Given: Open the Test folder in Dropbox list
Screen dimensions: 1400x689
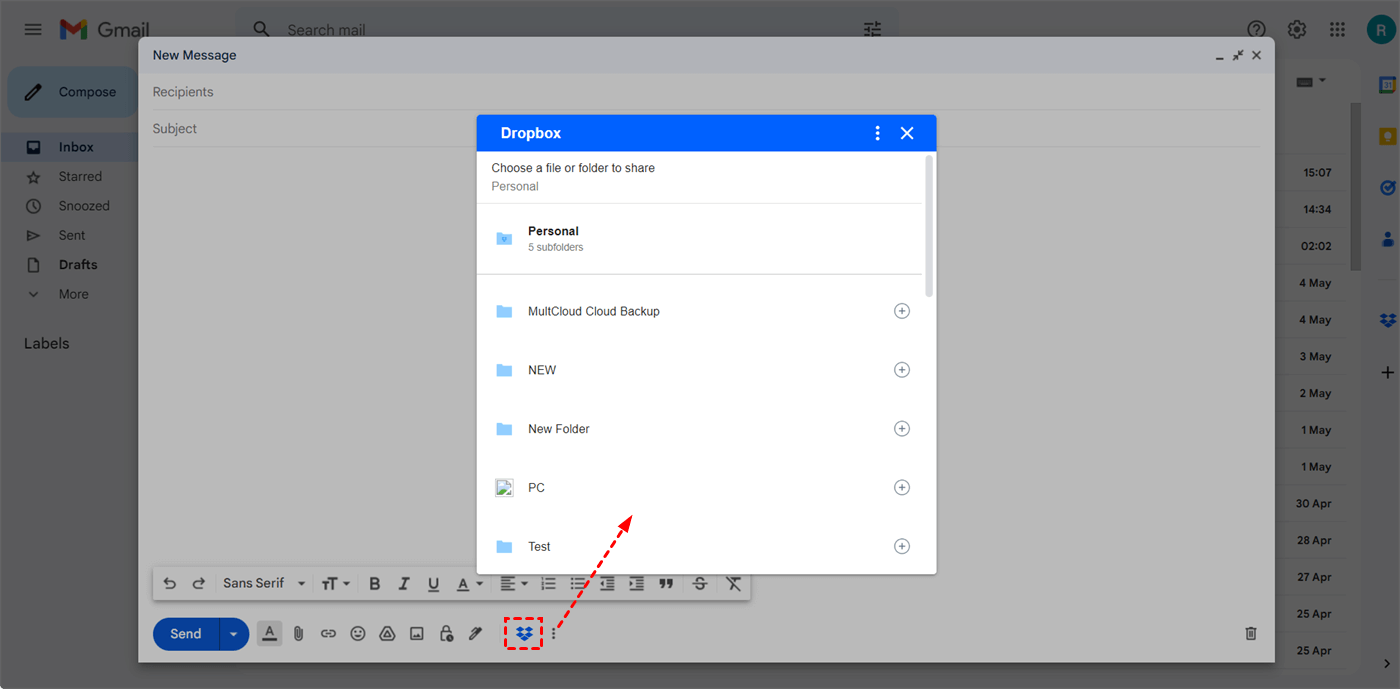Looking at the screenshot, I should (540, 547).
